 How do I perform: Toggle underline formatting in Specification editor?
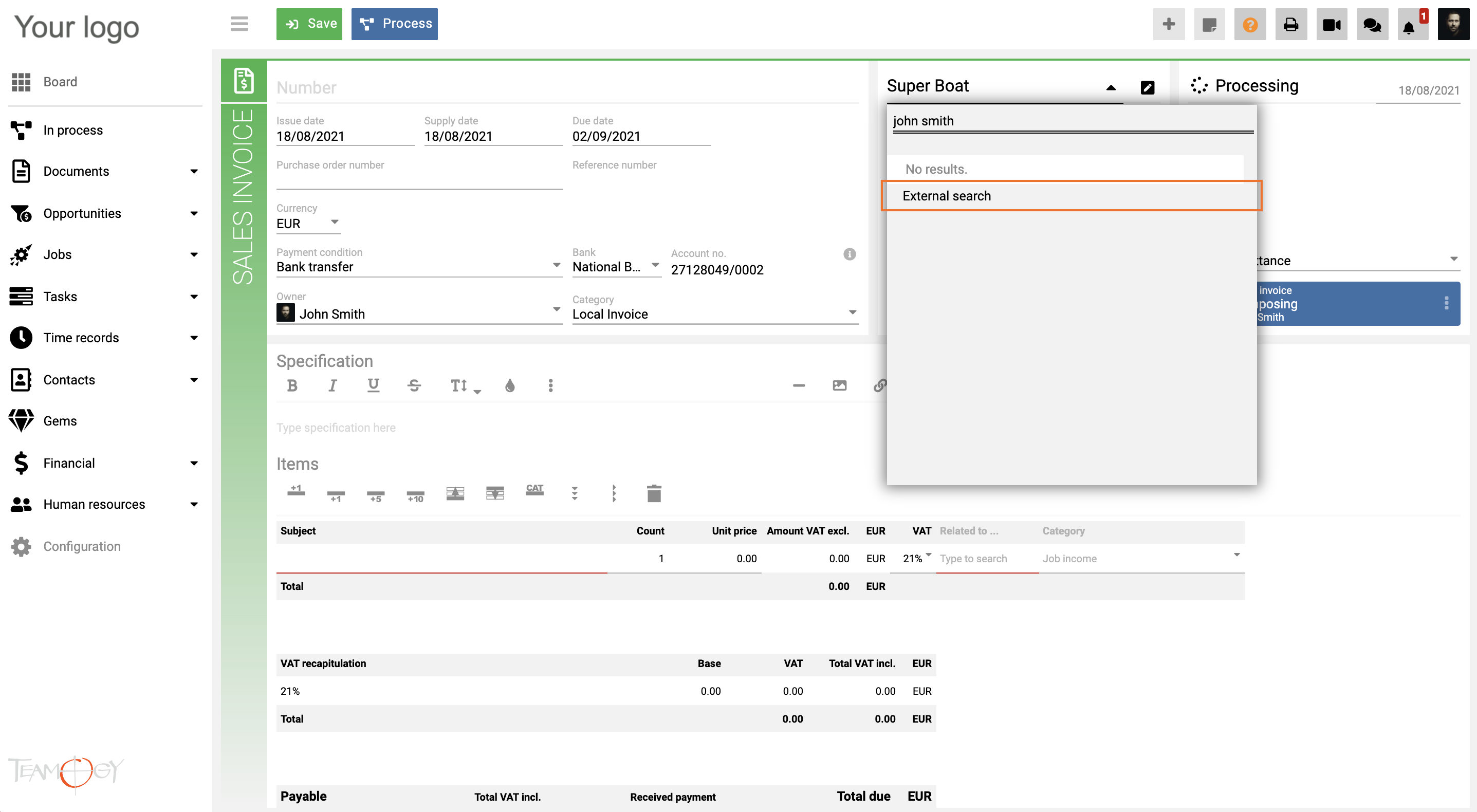[x=373, y=385]
